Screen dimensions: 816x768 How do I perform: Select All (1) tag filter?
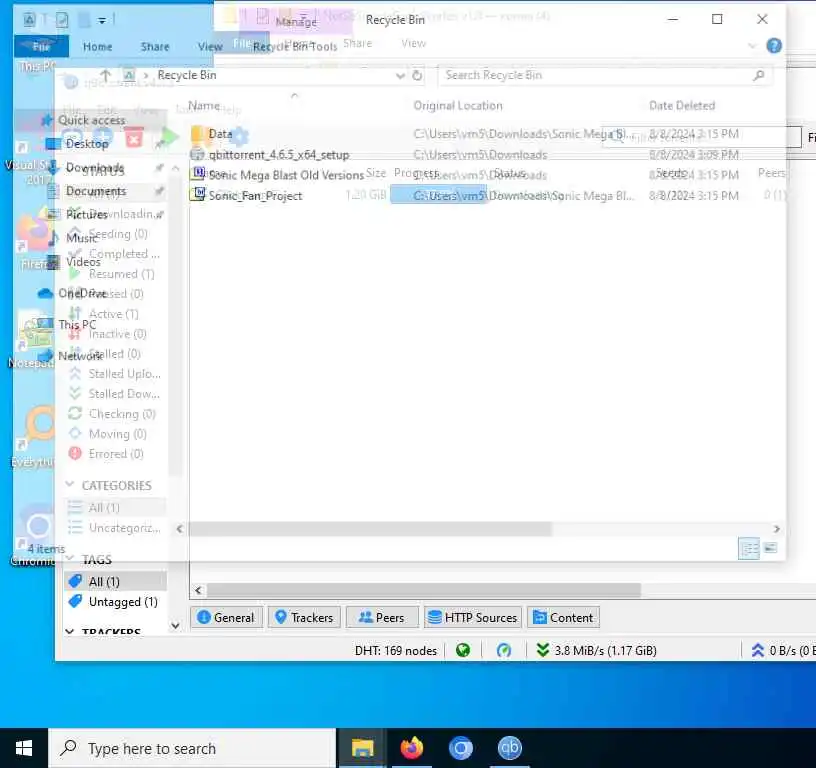click(115, 581)
